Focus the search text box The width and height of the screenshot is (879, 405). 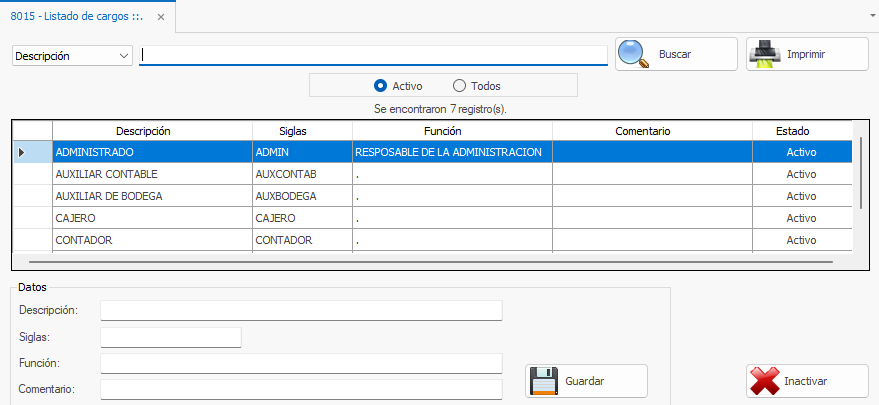click(x=374, y=56)
